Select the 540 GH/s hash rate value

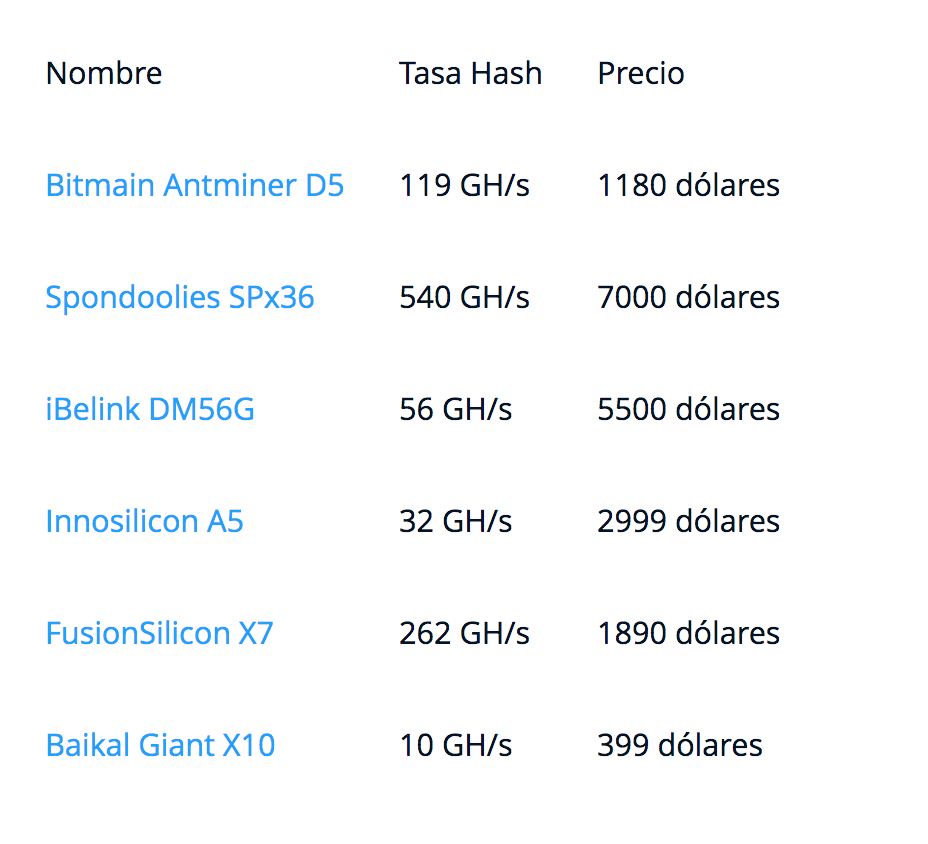[x=464, y=297]
